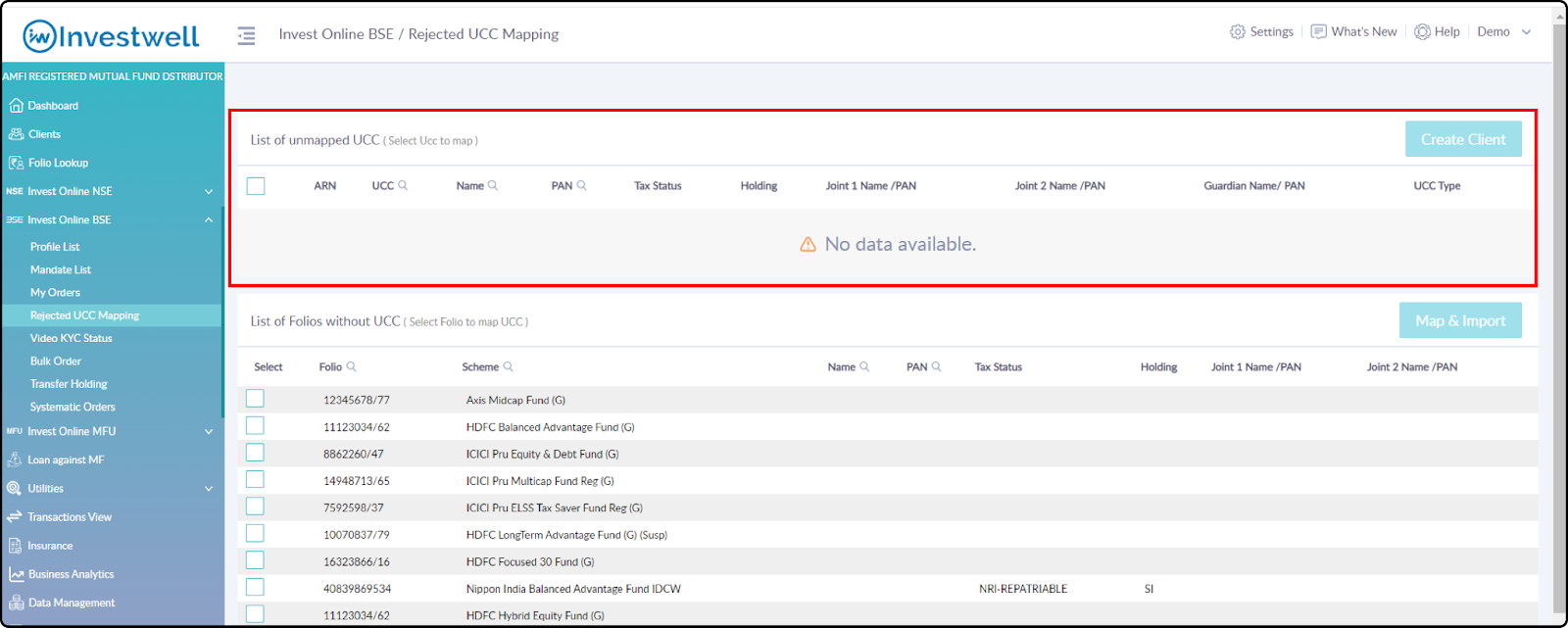Open the Demo user dropdown arrow

tap(1526, 32)
